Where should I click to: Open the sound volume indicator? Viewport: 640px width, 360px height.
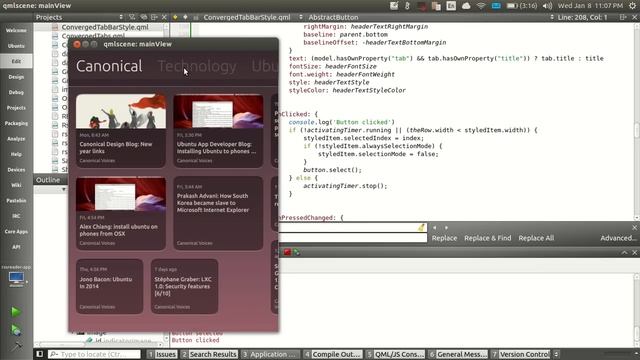(548, 6)
